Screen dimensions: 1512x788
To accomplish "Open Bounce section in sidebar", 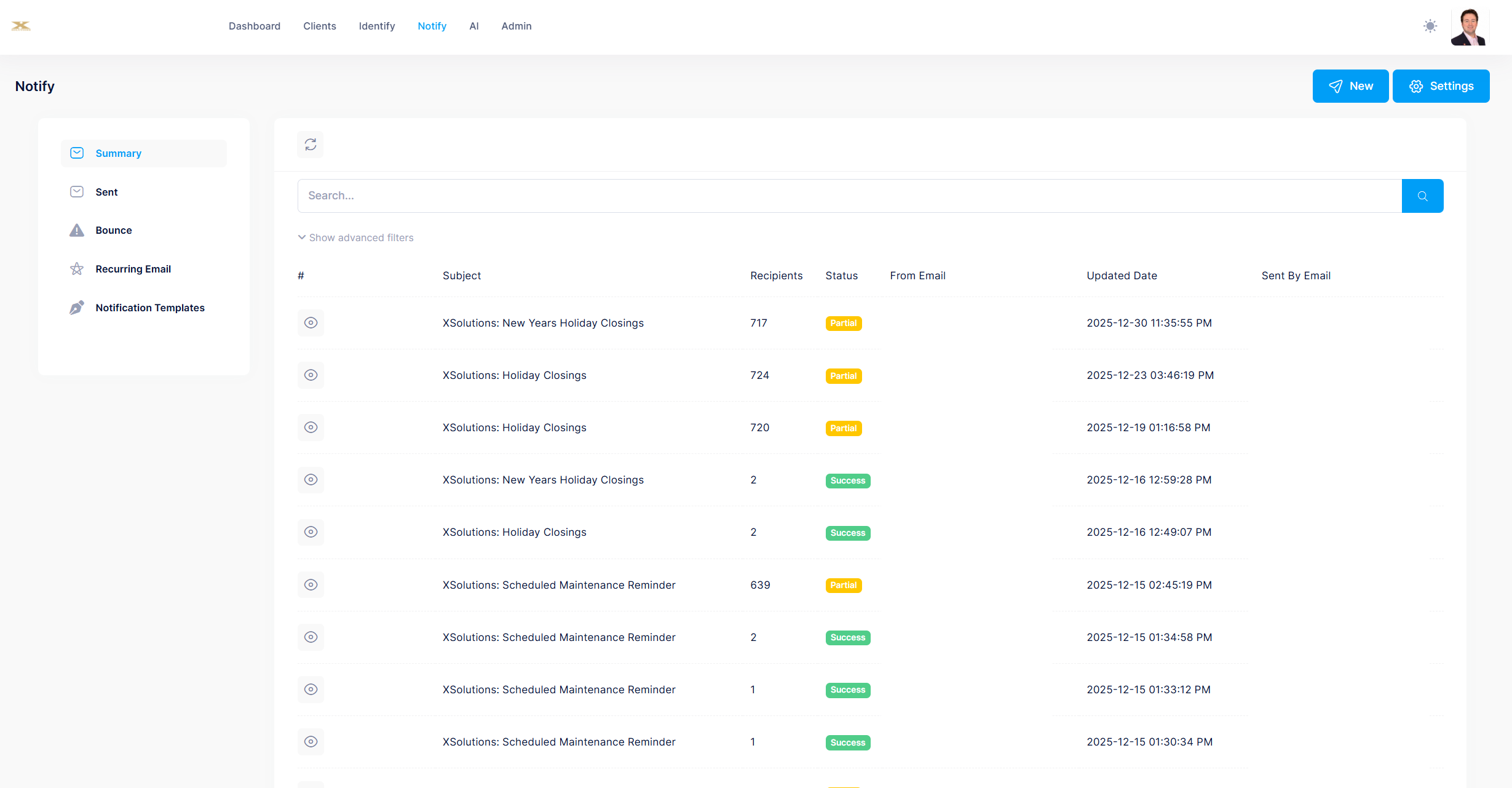I will pyautogui.click(x=114, y=230).
